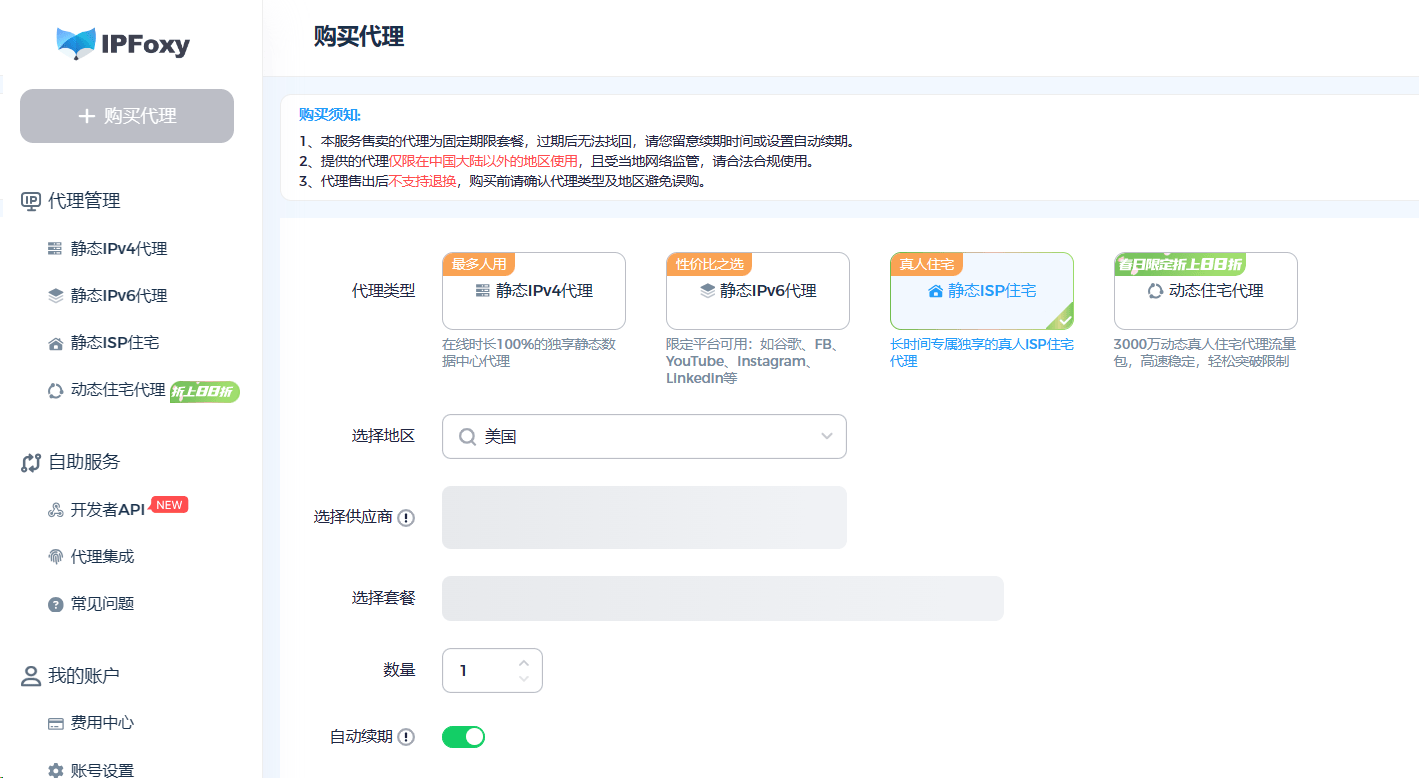Image resolution: width=1419 pixels, height=778 pixels.
Task: Click the info icon beside 自动续期
Action: 406,737
